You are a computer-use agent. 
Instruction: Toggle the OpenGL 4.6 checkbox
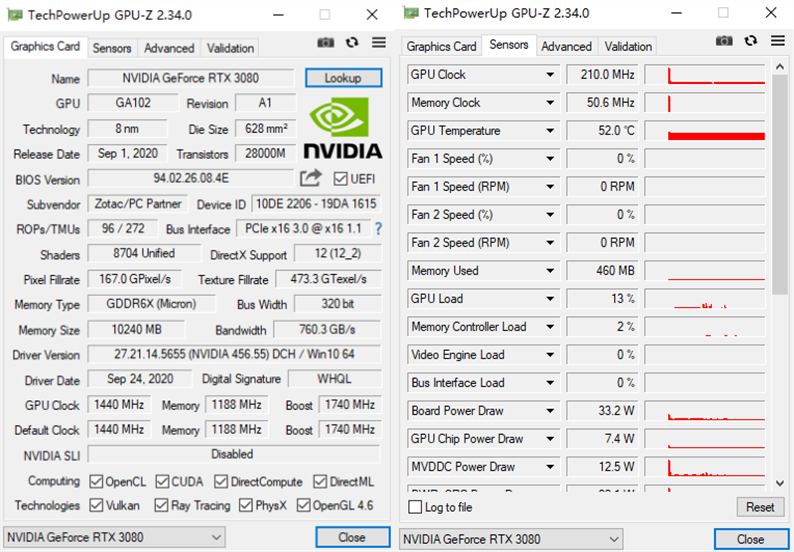[x=304, y=505]
